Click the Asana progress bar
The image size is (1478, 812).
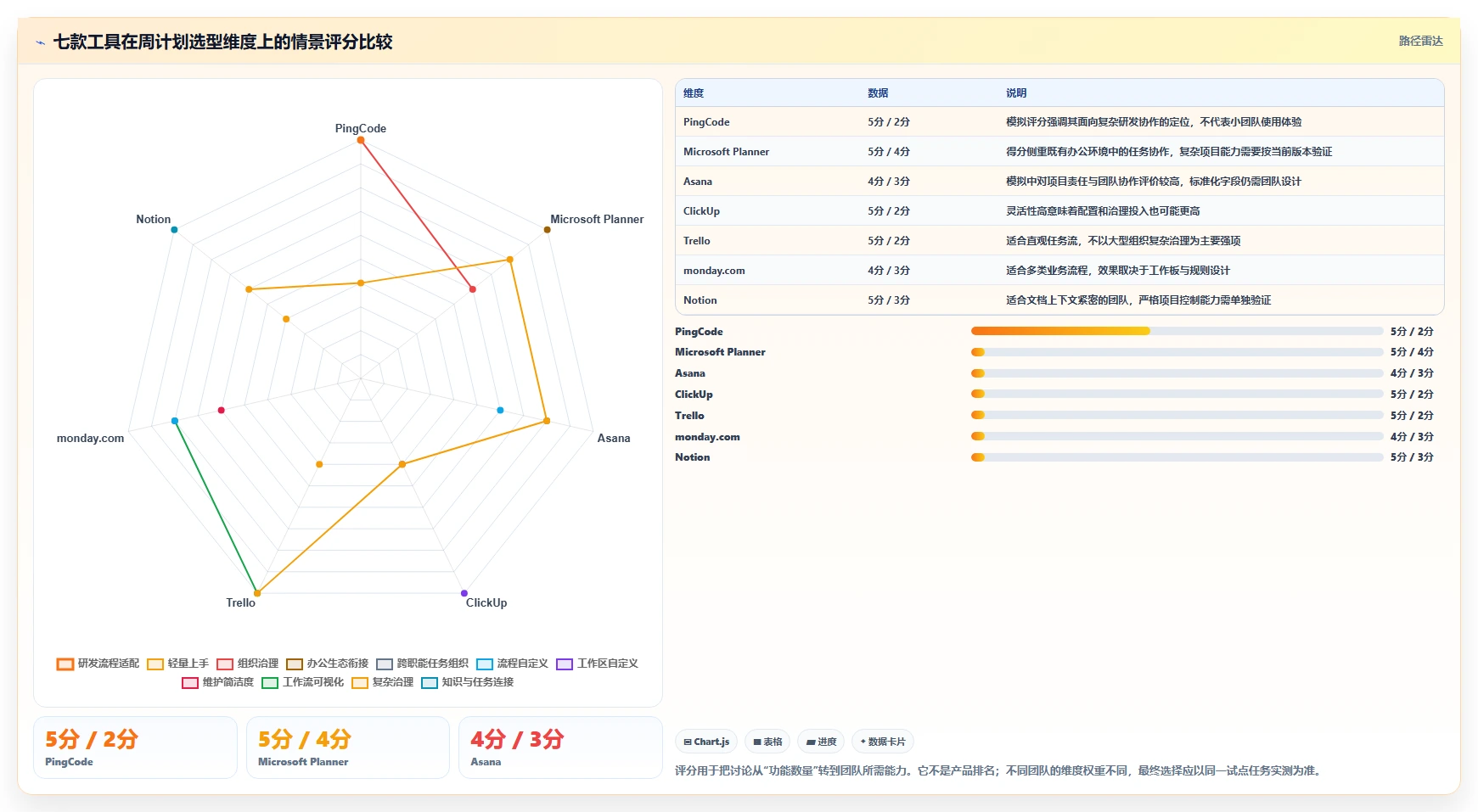click(x=1177, y=373)
